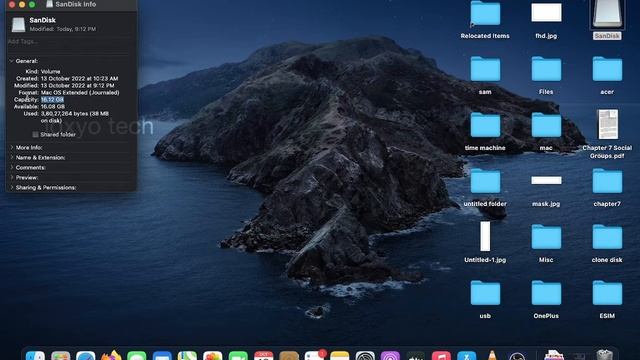Click the Available value 16.08 GB
The image size is (640, 360).
pos(53,107)
